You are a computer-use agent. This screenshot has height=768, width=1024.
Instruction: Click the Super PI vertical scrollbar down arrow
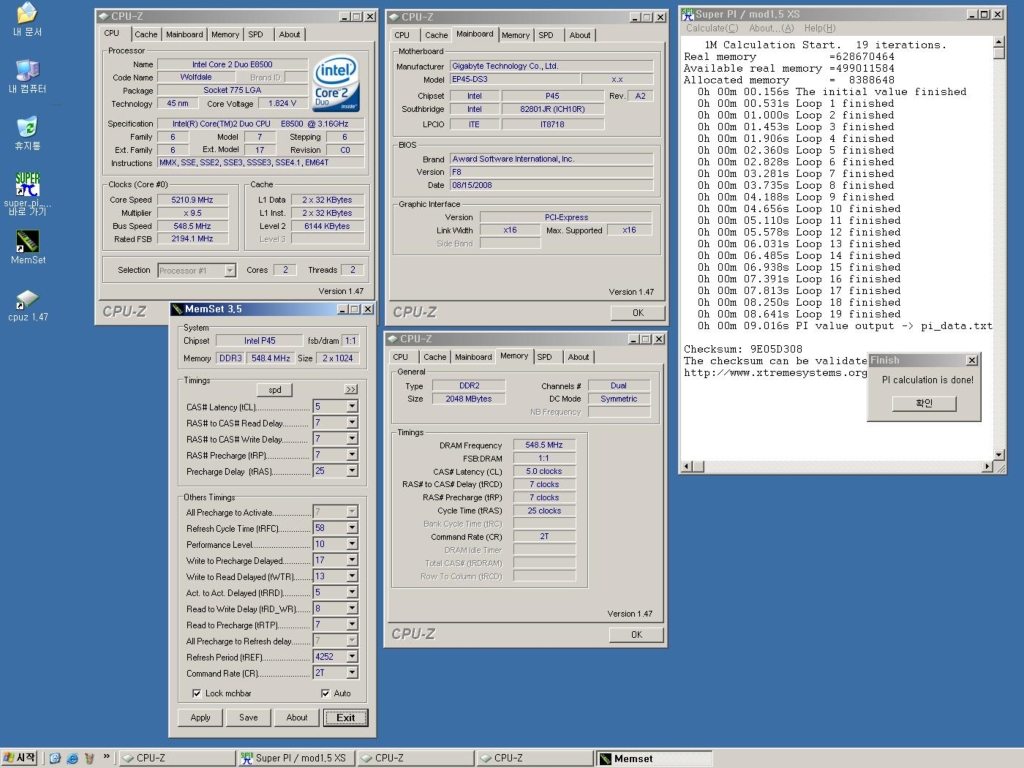coord(999,455)
